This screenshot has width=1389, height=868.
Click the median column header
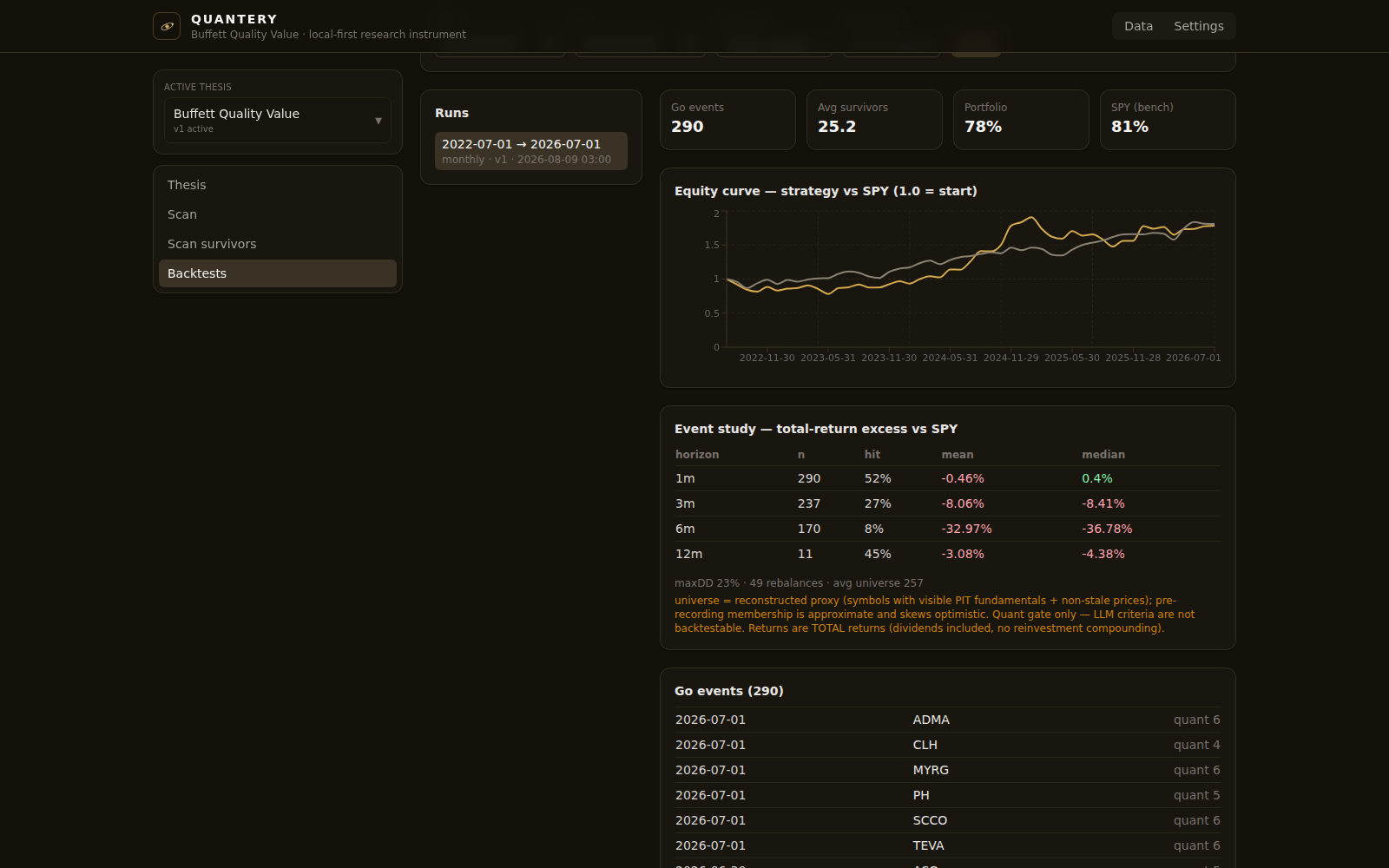1103,454
